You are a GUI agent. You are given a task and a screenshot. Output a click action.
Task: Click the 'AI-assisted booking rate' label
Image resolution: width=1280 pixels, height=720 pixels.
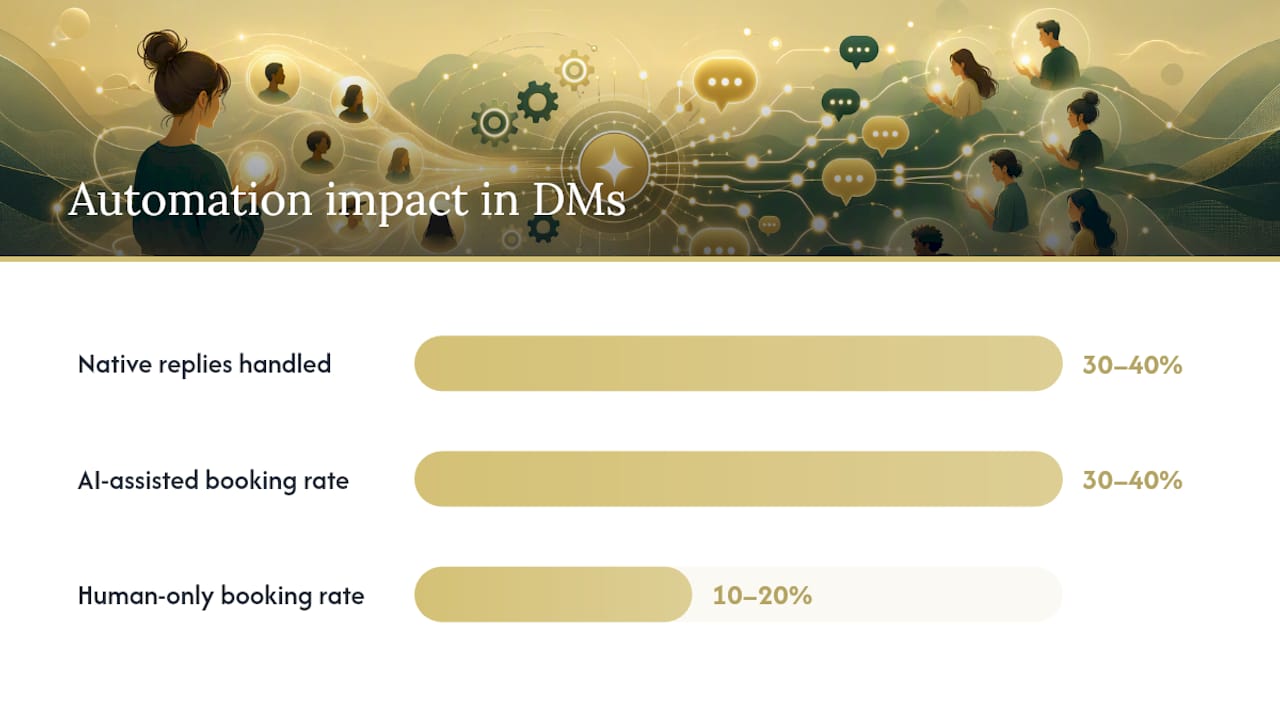(213, 480)
